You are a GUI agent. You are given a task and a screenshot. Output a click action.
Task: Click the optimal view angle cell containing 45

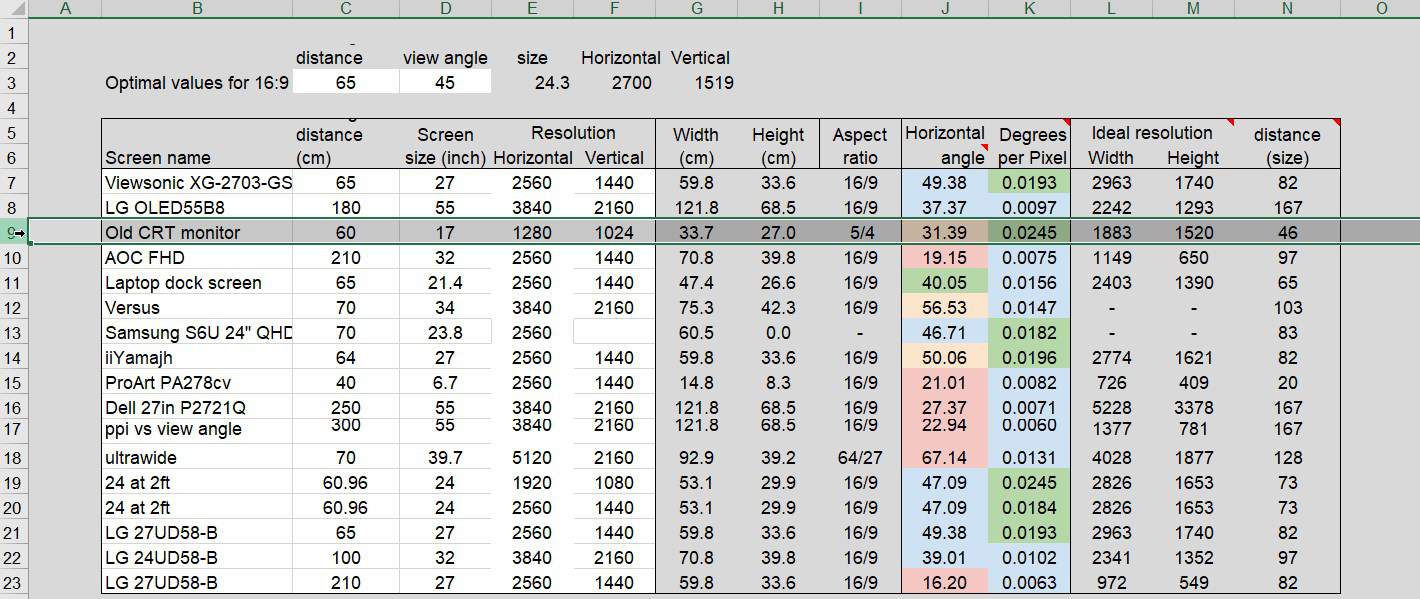(445, 83)
